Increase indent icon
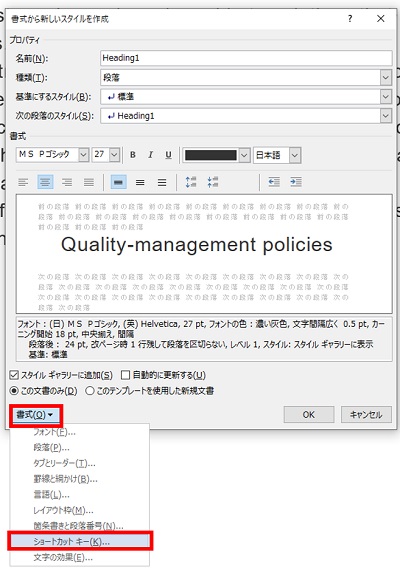 (x=296, y=182)
